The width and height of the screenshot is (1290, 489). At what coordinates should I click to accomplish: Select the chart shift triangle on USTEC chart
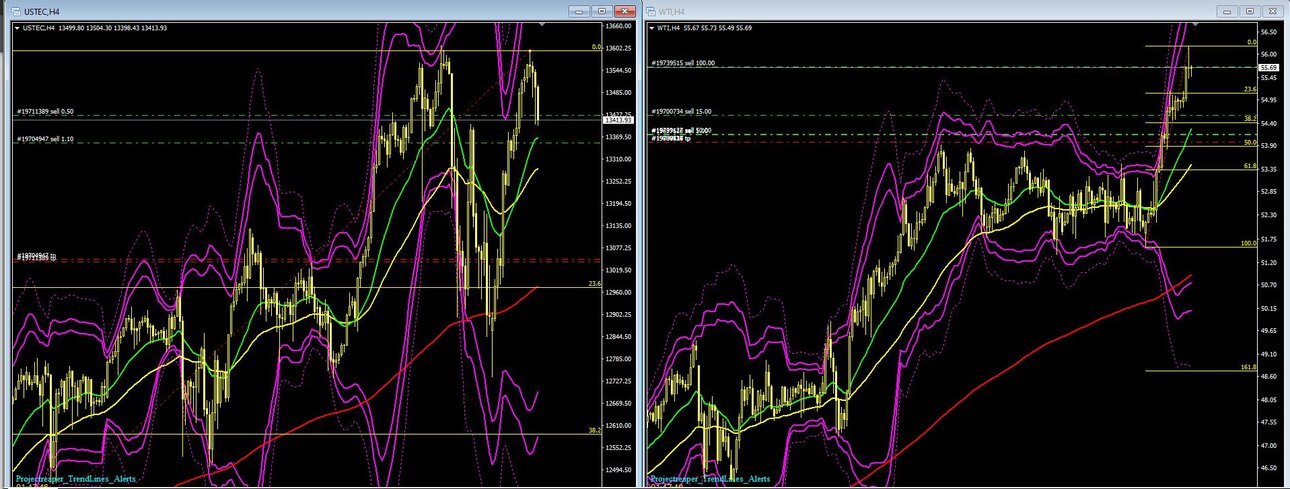click(541, 23)
